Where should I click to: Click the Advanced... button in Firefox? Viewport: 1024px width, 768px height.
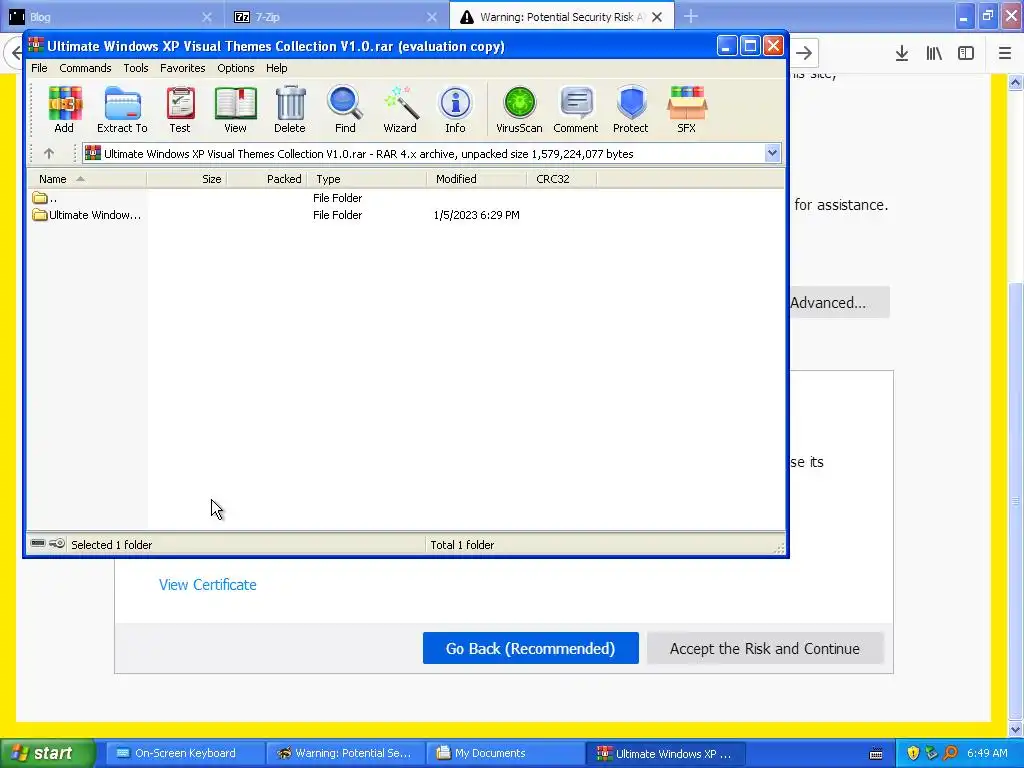coord(839,302)
